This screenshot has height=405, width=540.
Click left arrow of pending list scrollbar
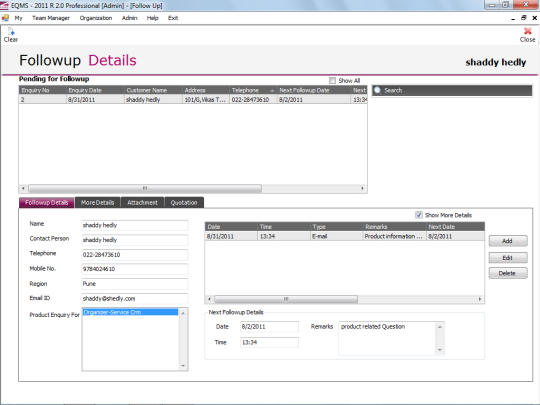click(23, 188)
